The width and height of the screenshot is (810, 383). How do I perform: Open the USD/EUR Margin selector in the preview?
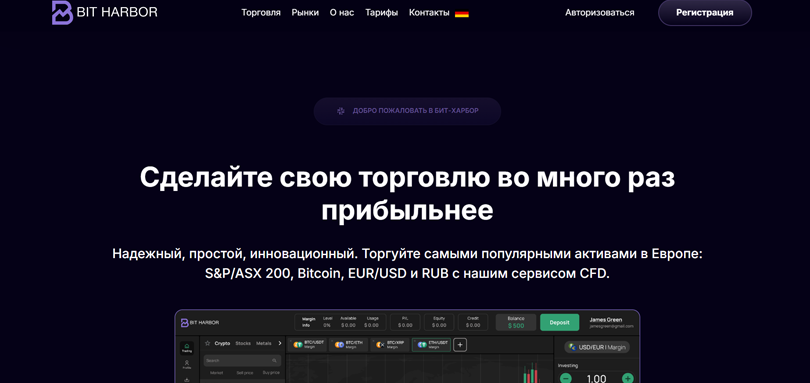point(597,347)
